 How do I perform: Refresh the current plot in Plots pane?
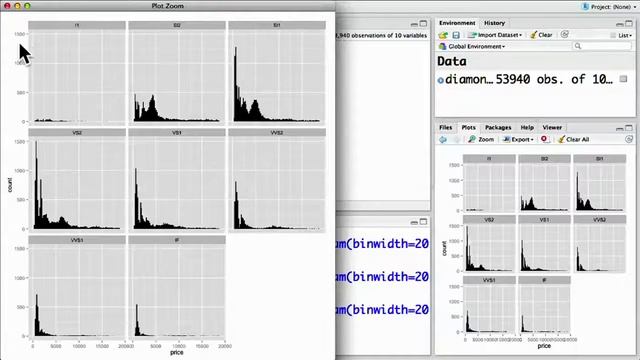pos(629,139)
